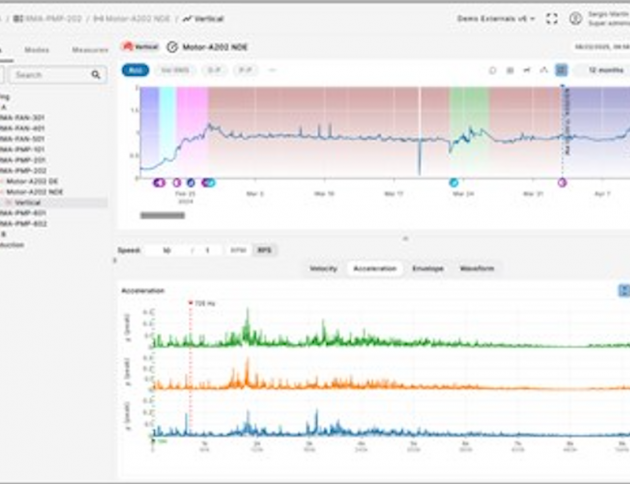
Task: Open the Envelope tab
Action: (428, 269)
